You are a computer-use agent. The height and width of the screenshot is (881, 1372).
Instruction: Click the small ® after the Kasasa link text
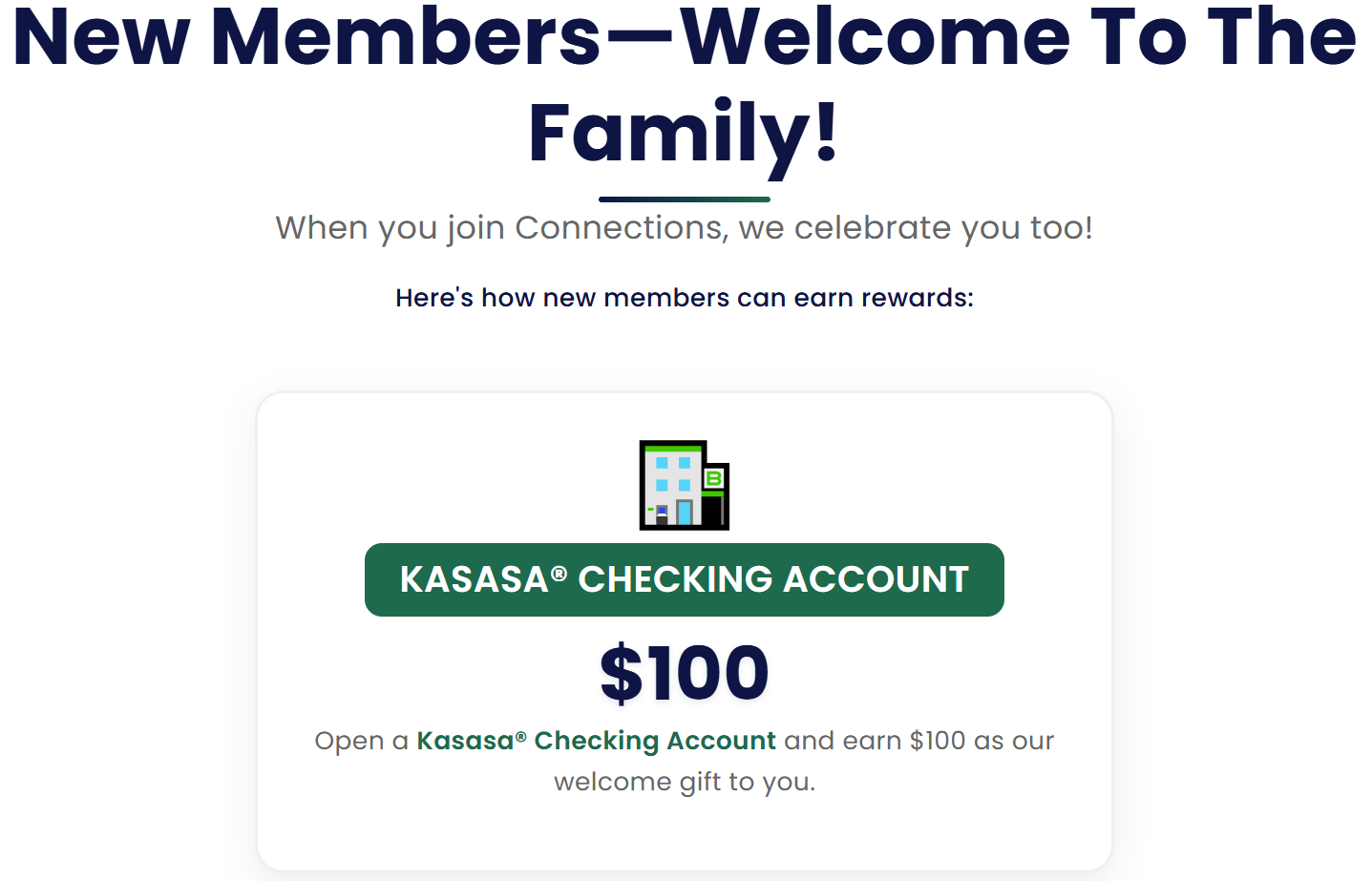click(520, 736)
